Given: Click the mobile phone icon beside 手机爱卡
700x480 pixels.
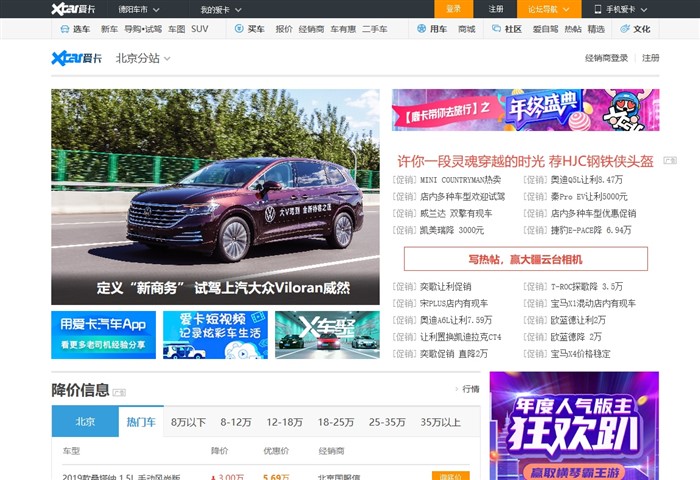Looking at the screenshot, I should [598, 9].
